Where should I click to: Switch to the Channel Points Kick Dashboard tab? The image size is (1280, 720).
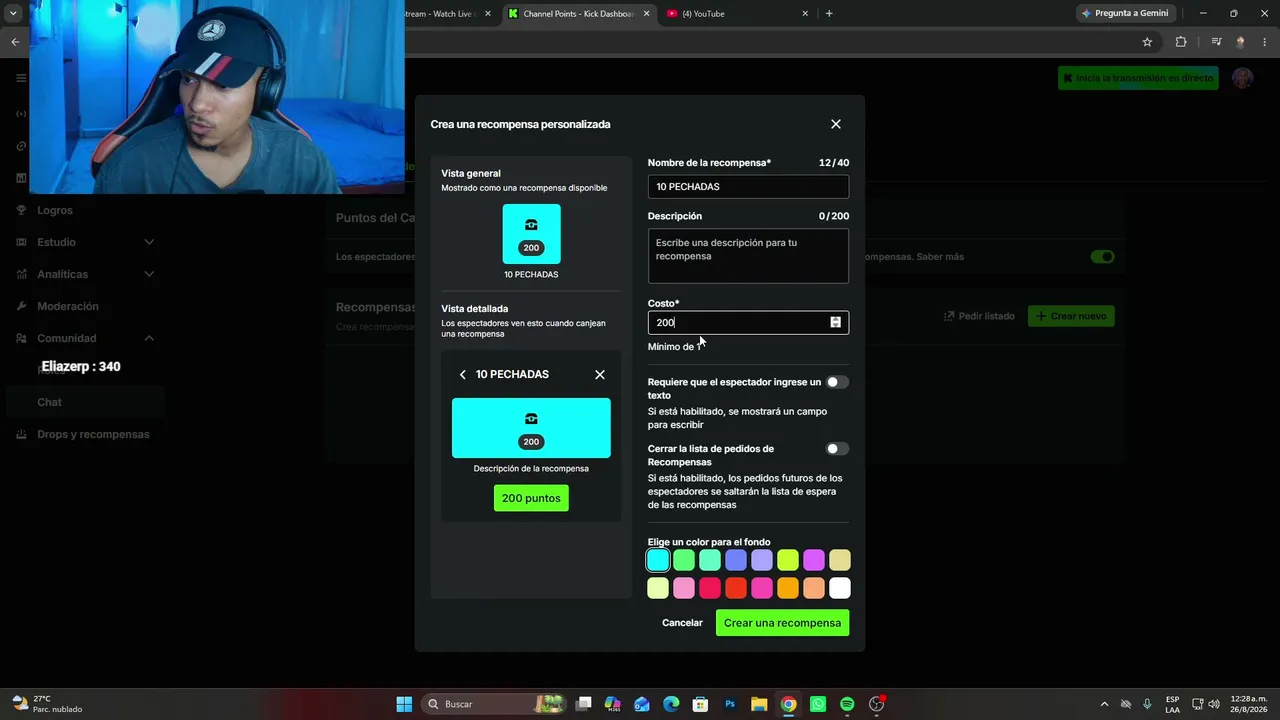click(x=578, y=14)
